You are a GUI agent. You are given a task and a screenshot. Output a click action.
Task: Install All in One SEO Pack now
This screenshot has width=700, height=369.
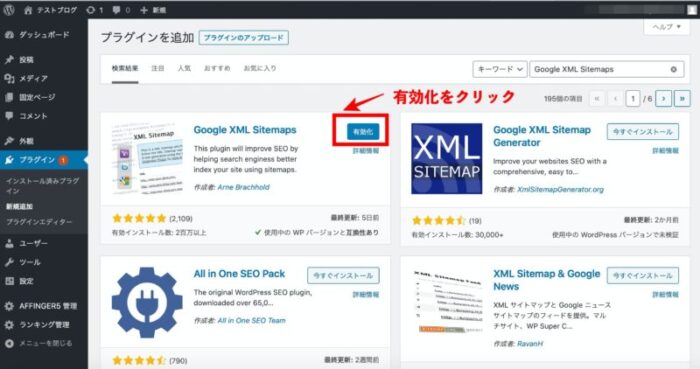coord(343,275)
